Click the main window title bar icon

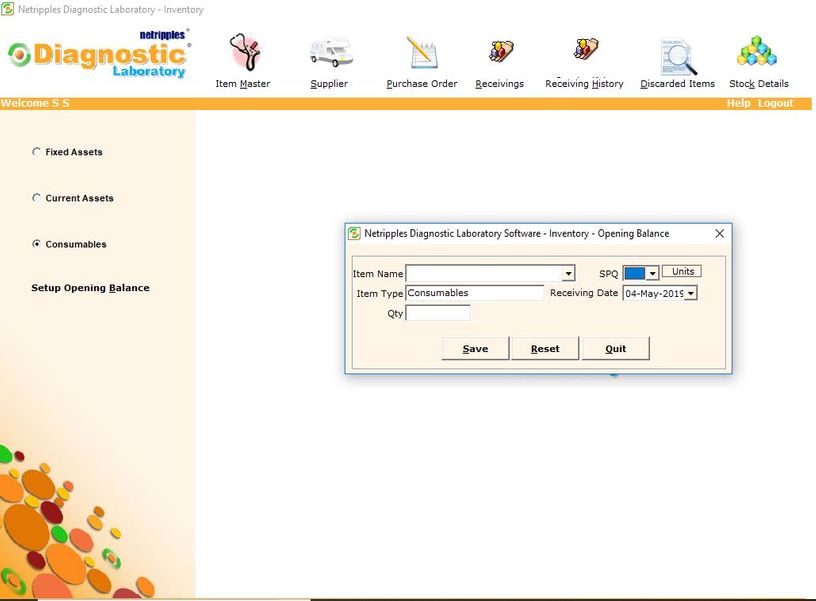7,9
